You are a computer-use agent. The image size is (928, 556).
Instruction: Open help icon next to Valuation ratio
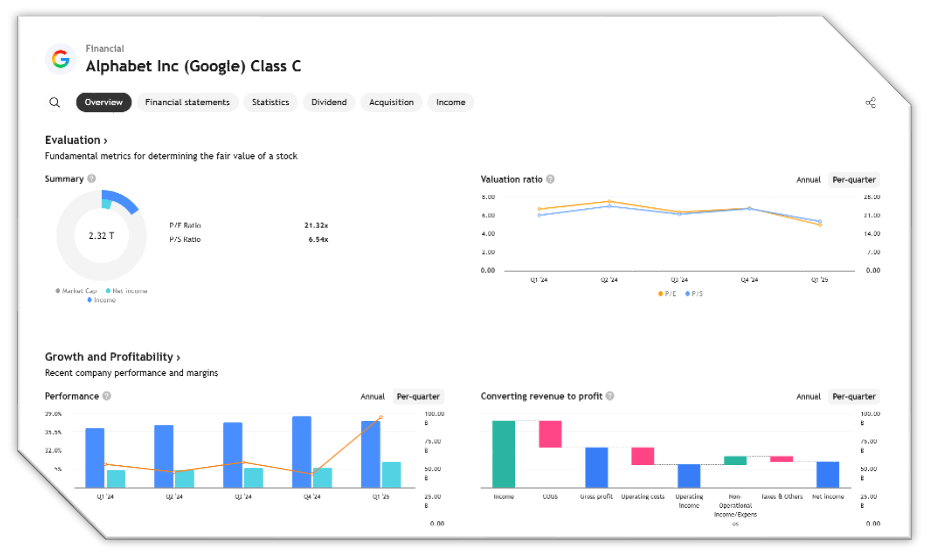550,179
